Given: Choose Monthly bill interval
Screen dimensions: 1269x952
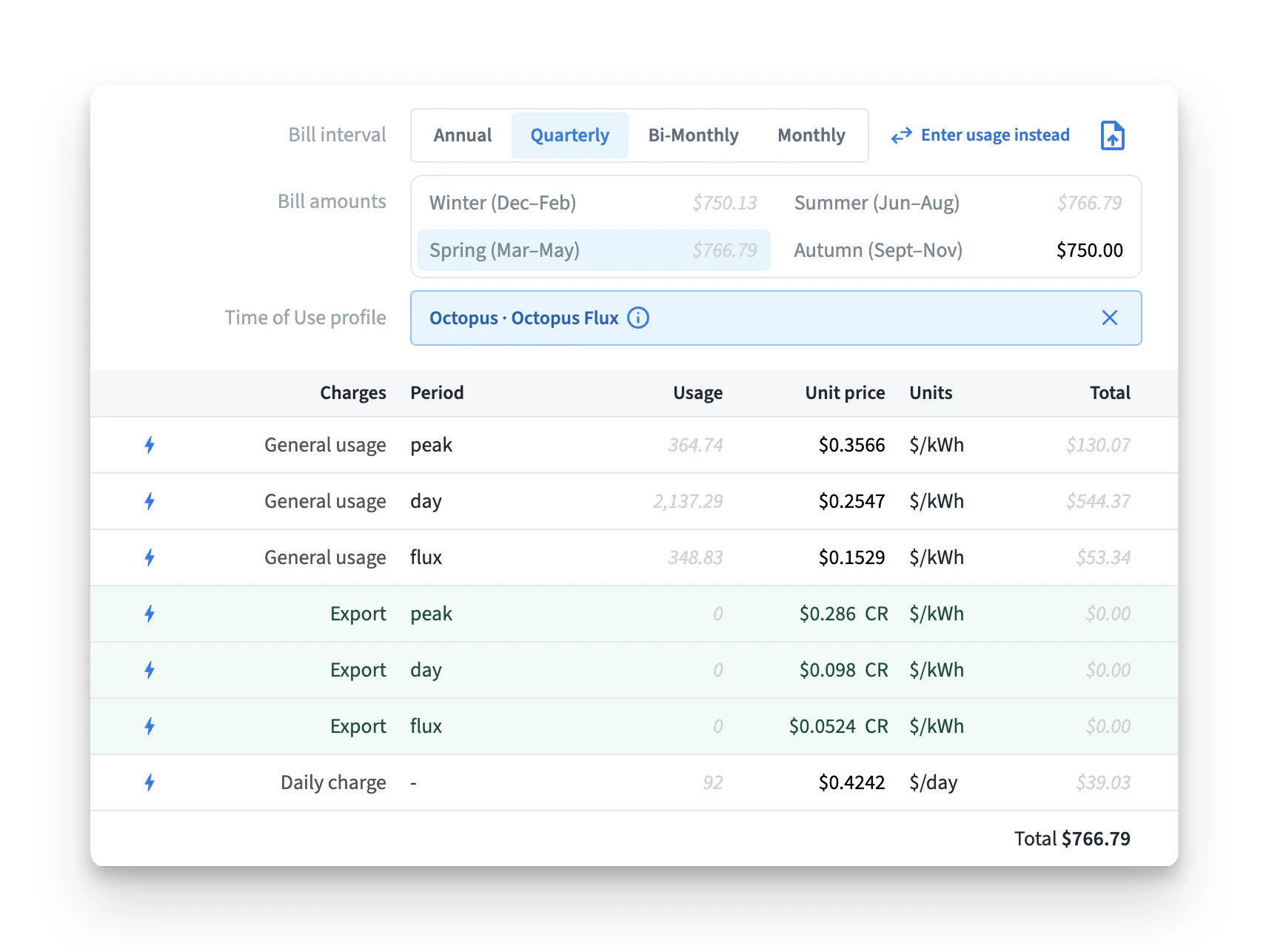Looking at the screenshot, I should coord(811,135).
